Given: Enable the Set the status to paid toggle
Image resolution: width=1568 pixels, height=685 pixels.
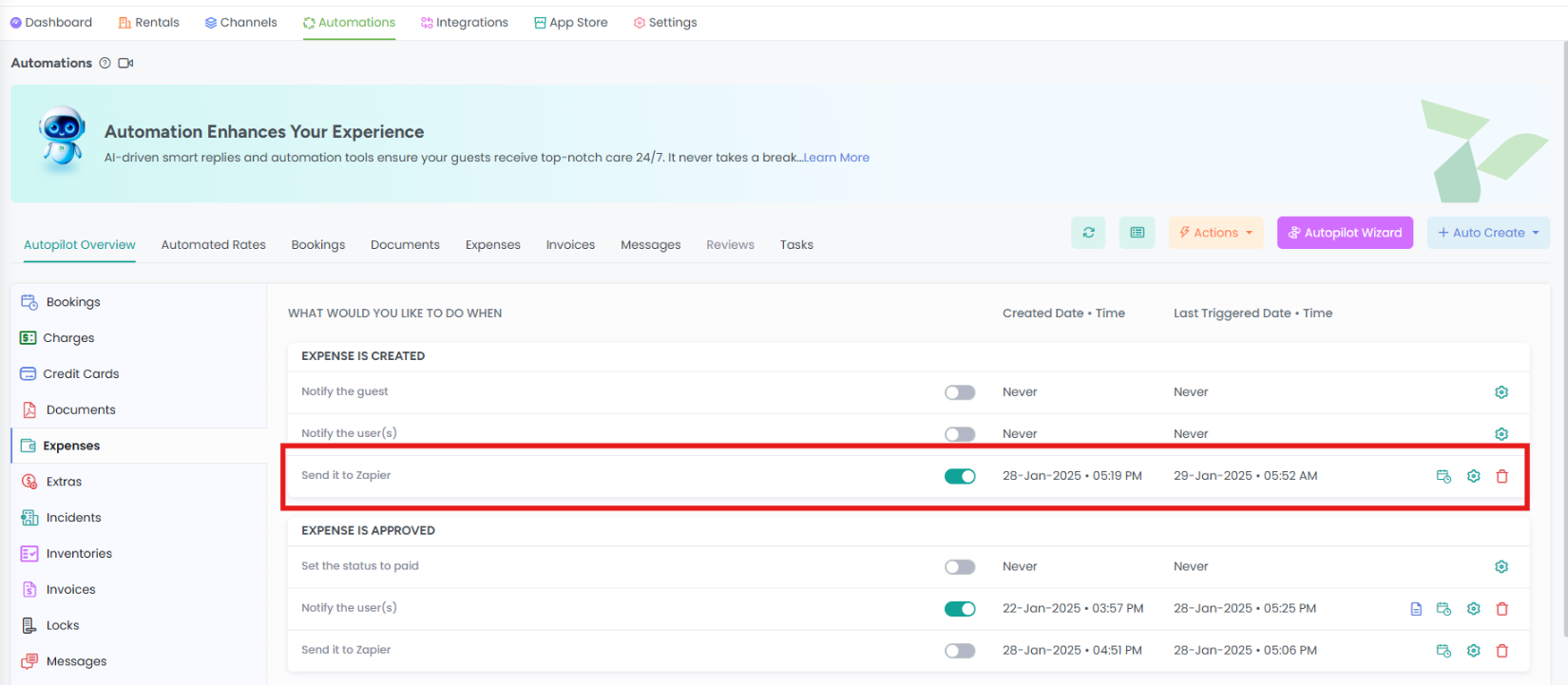Looking at the screenshot, I should 960,567.
